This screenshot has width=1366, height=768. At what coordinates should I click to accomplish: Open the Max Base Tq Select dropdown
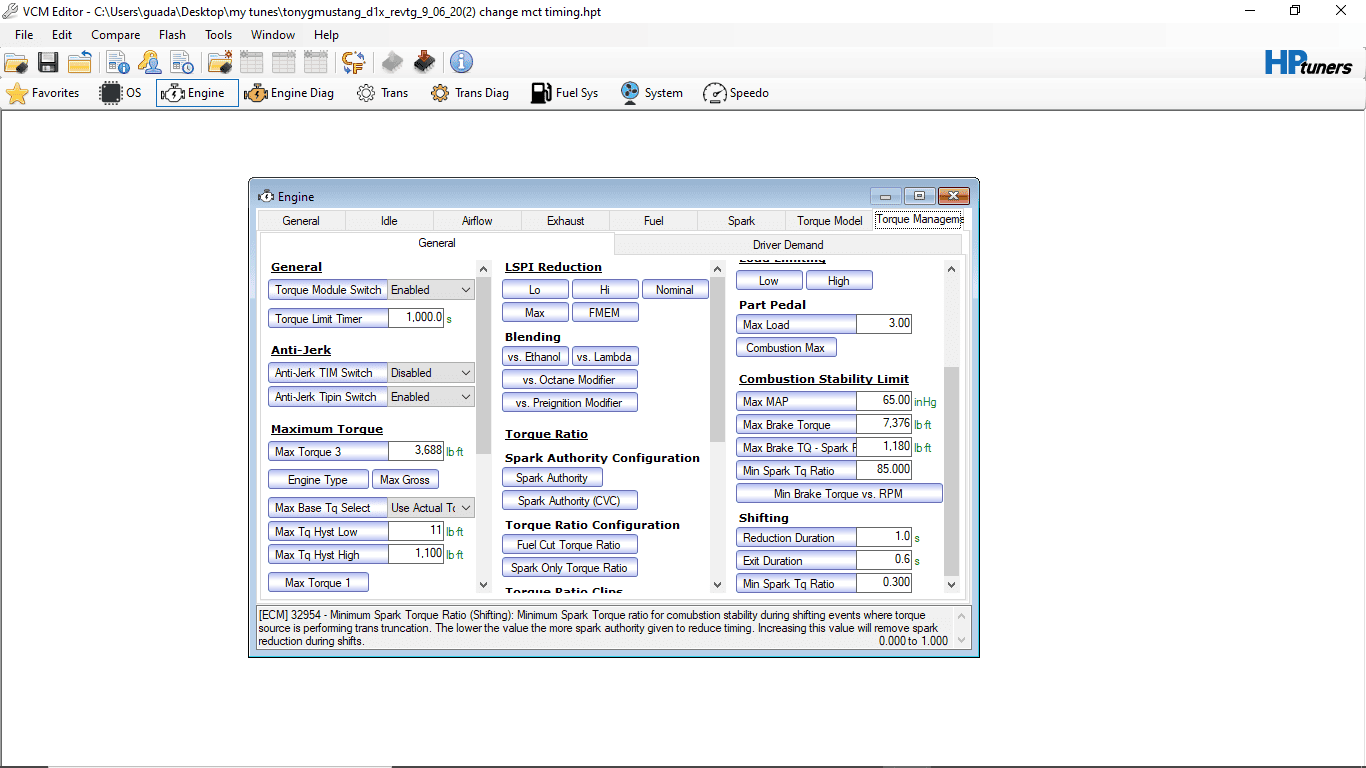click(430, 508)
